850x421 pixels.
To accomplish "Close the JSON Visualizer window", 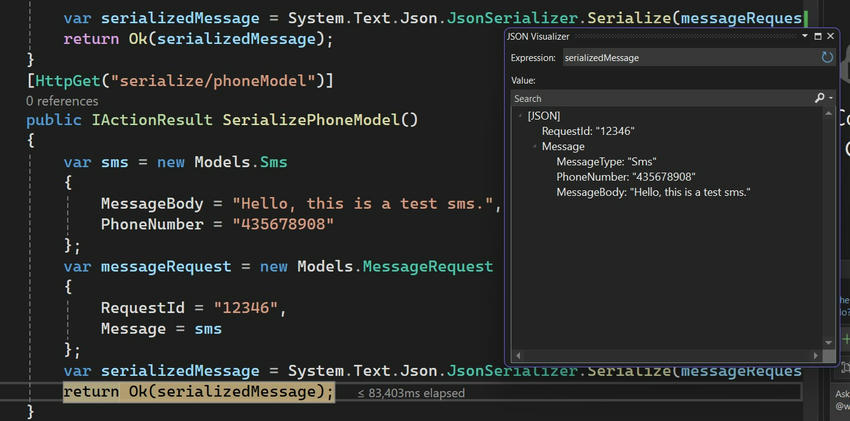I will pyautogui.click(x=830, y=36).
